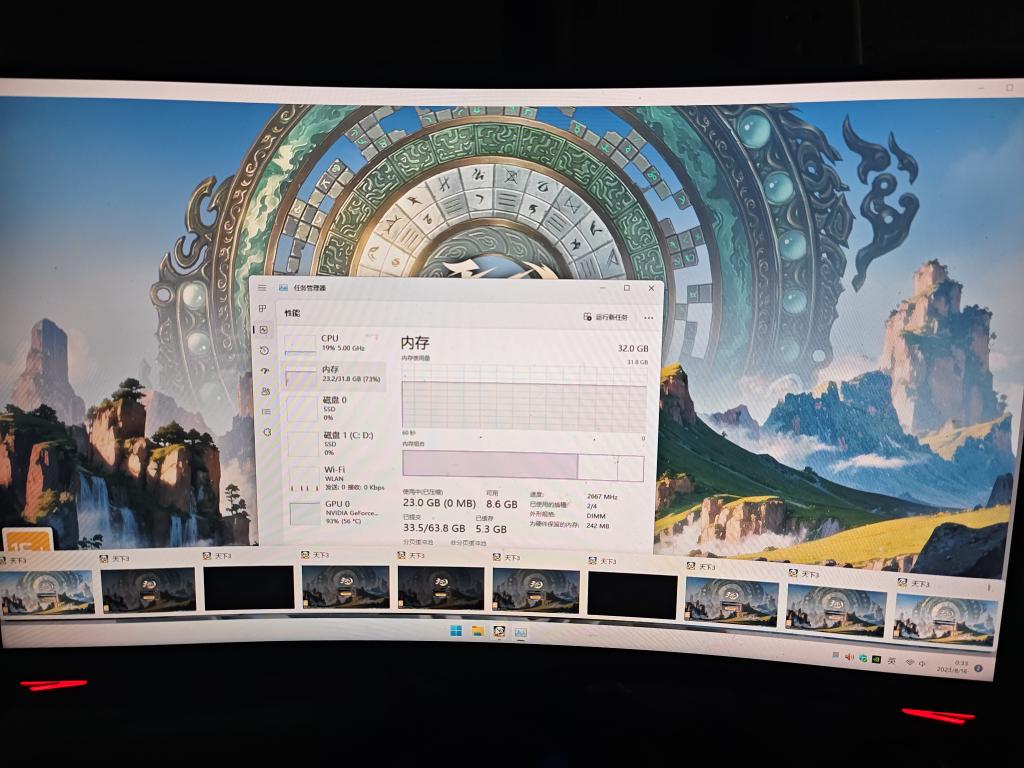Screen dimensions: 1024x768
Task: Click the 8.6 GB available value
Action: point(502,504)
